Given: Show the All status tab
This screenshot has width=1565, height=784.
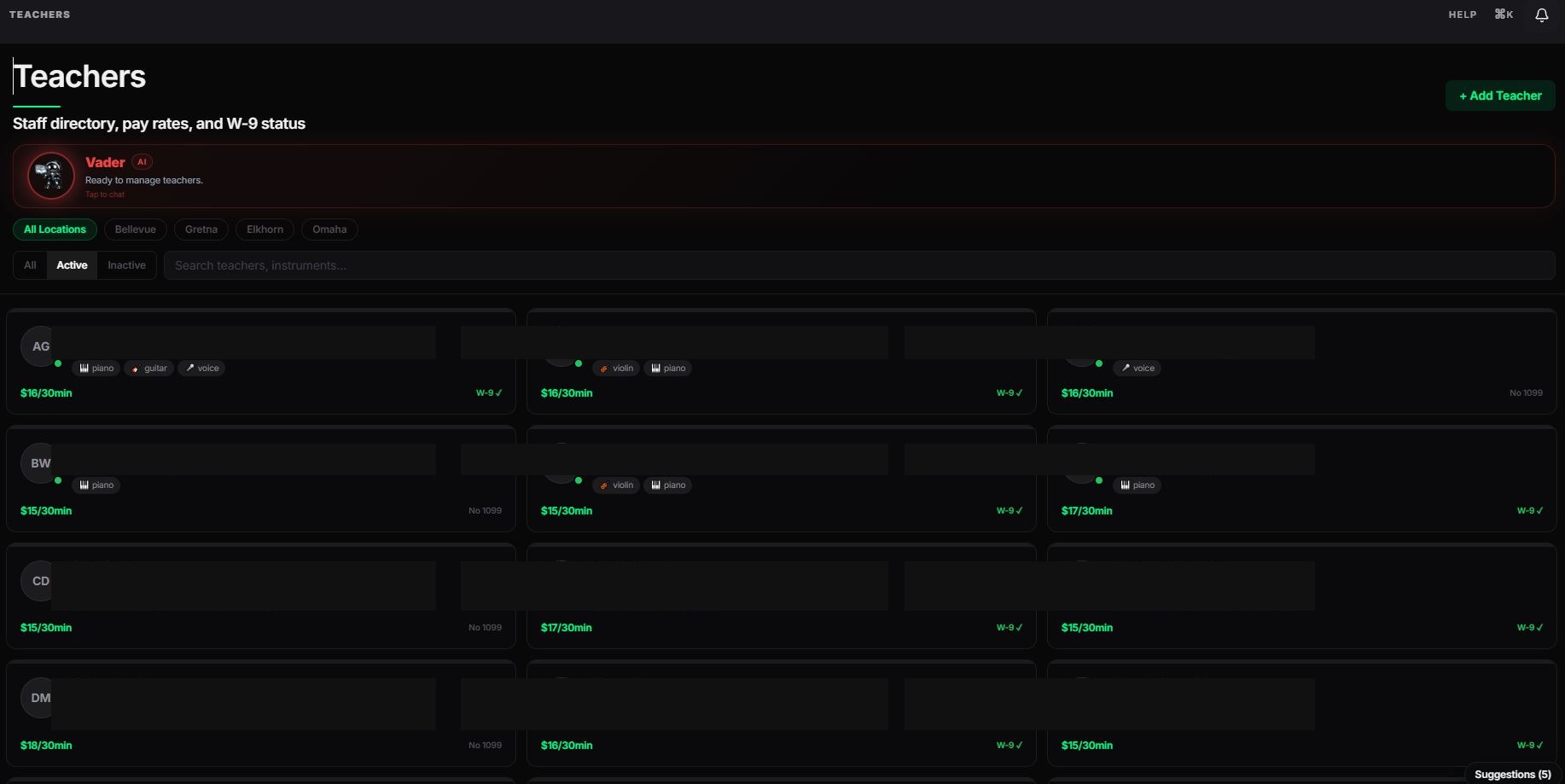Looking at the screenshot, I should click(x=30, y=265).
